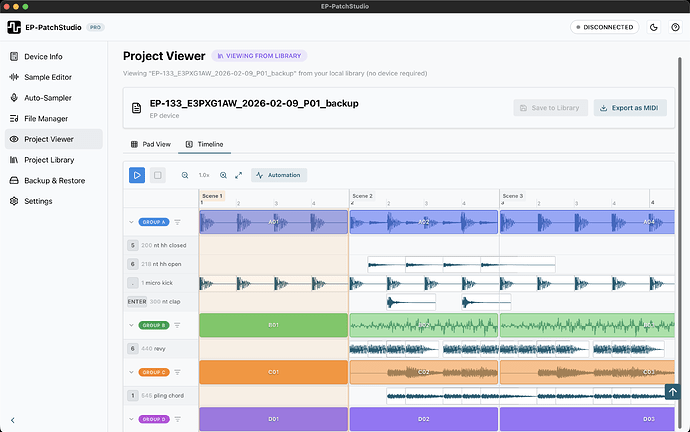
Task: Click the Disconnected status indicator
Action: 602,27
